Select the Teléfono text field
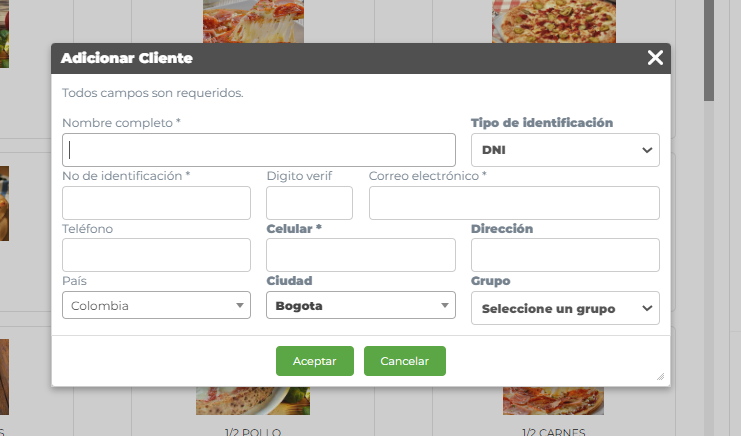The width and height of the screenshot is (741, 436). [156, 255]
